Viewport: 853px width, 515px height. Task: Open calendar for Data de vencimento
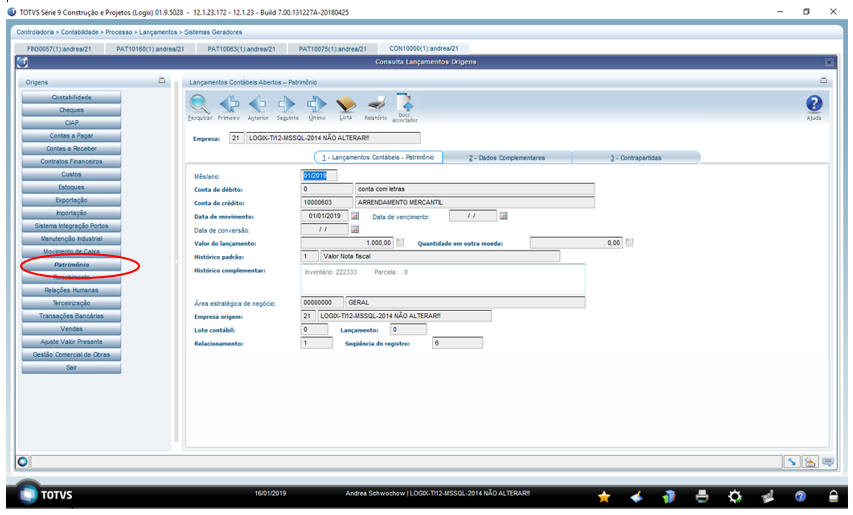pyautogui.click(x=503, y=216)
